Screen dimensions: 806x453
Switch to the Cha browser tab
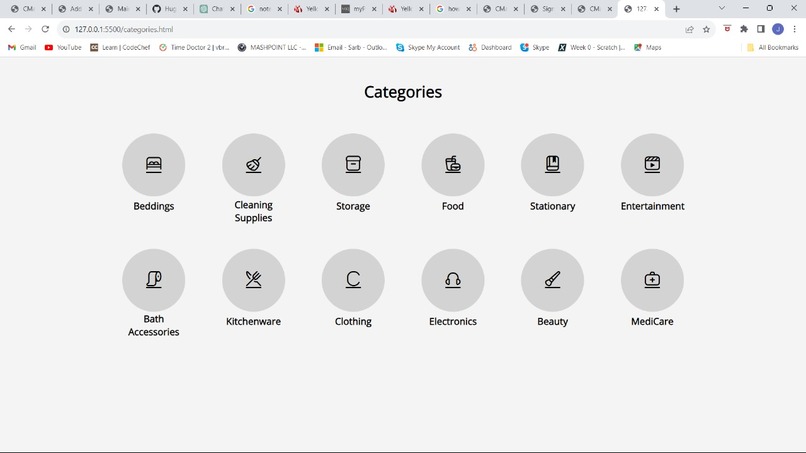pyautogui.click(x=217, y=9)
